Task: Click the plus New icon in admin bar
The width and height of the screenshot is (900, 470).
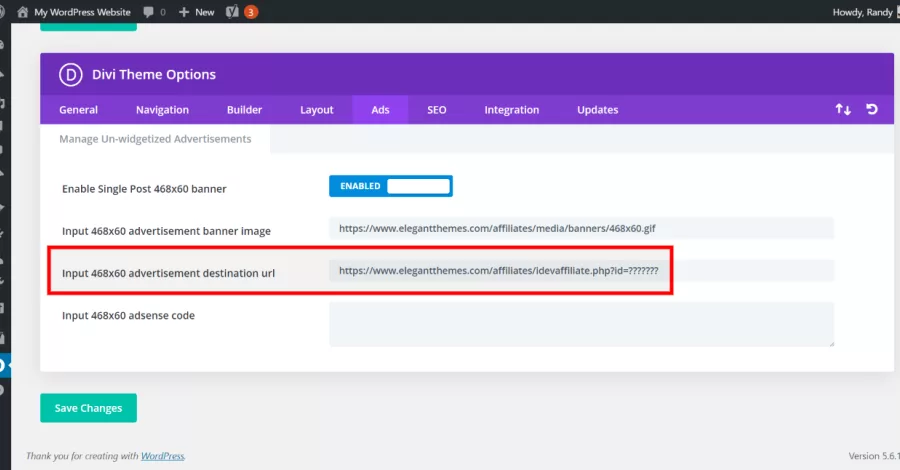Action: tap(184, 12)
